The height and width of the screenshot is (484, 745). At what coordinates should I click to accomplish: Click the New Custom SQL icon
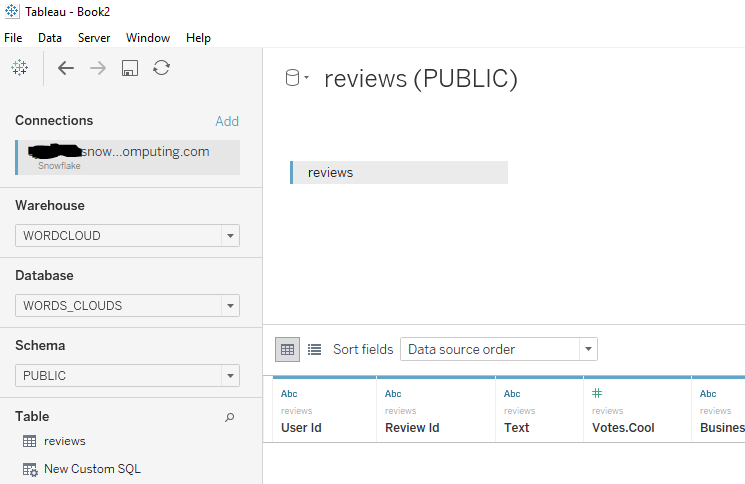point(30,470)
